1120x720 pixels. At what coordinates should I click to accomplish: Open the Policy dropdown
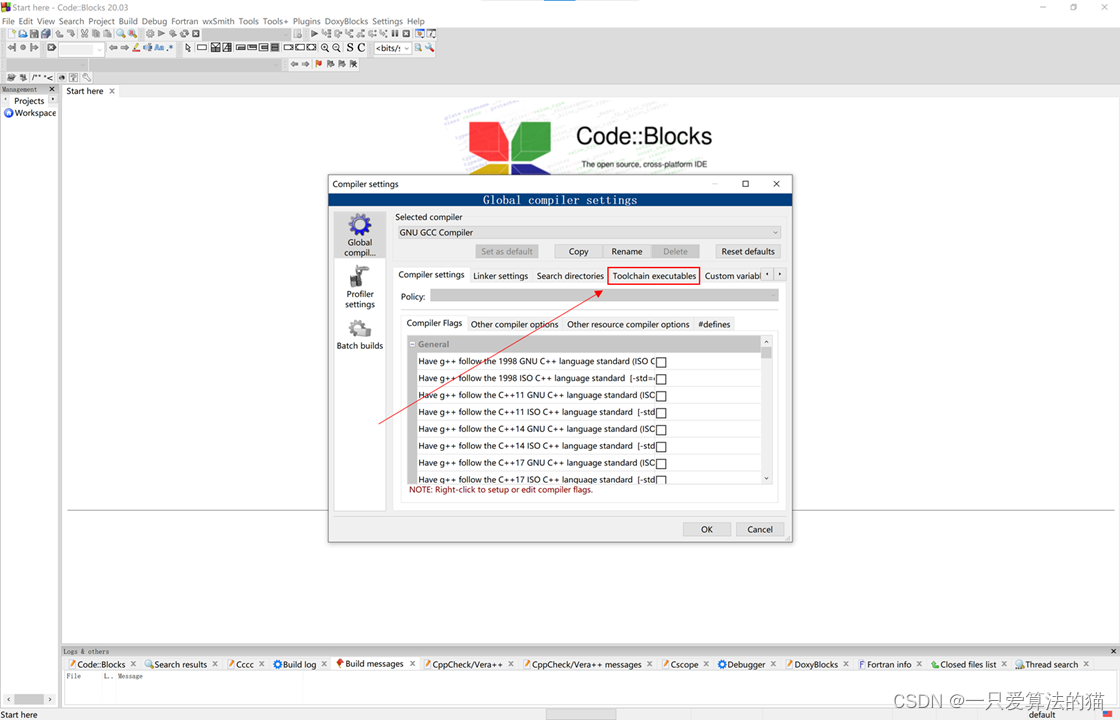tap(604, 296)
